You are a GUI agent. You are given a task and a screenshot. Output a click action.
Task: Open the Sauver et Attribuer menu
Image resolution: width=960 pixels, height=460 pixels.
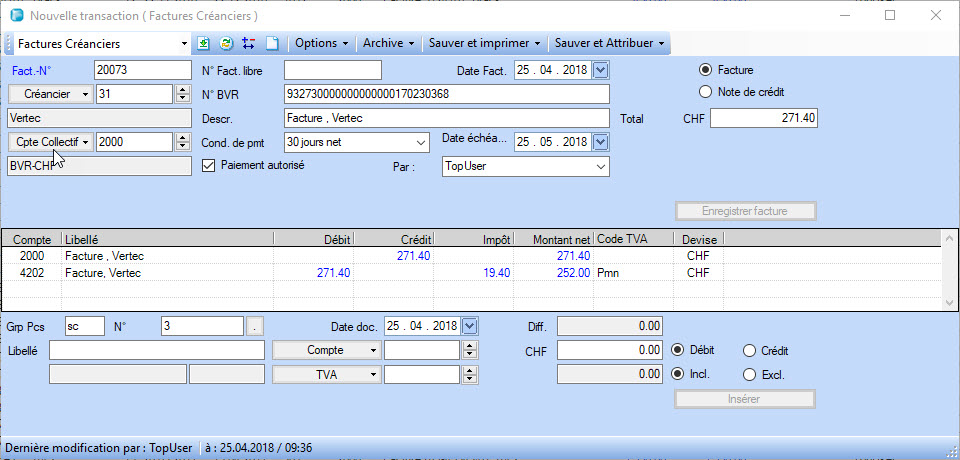(609, 43)
